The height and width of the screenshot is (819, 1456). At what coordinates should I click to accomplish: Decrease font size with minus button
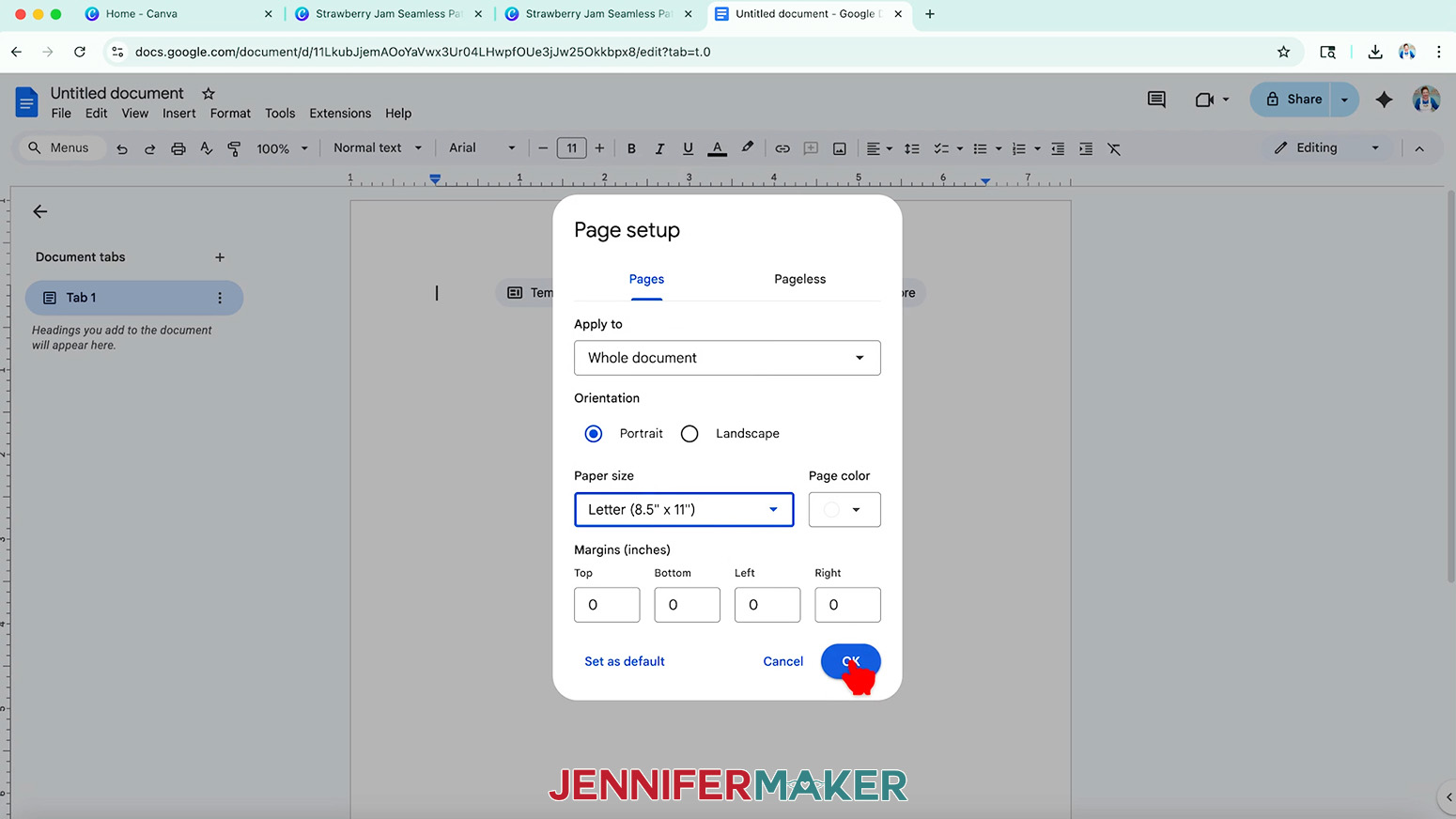coord(542,147)
